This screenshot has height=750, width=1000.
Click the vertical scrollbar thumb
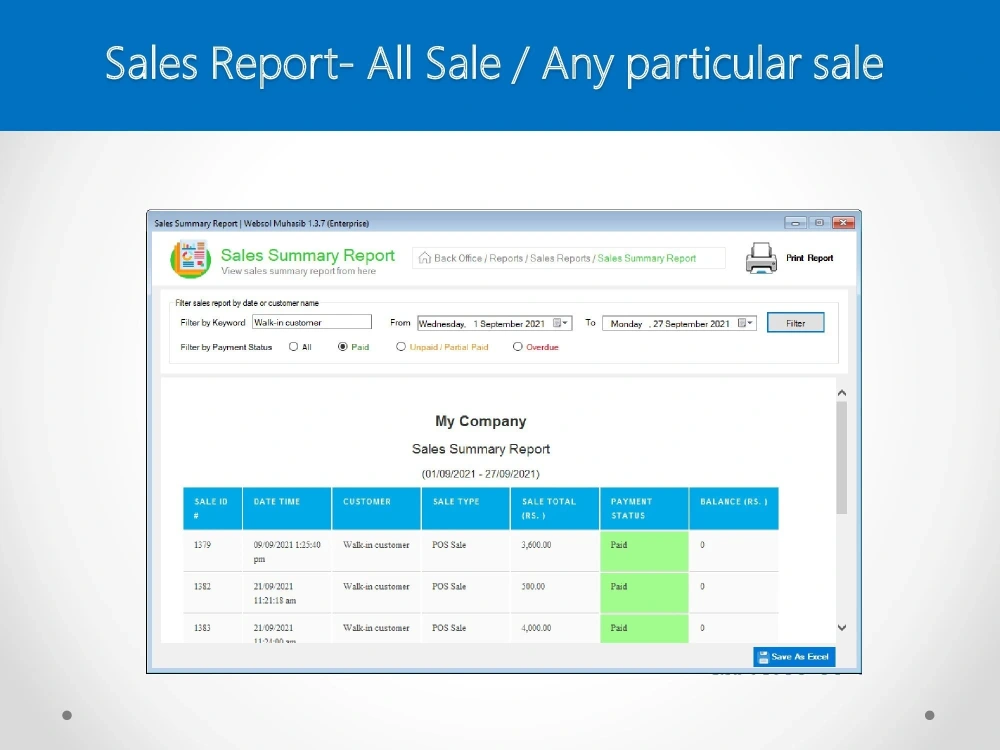point(842,458)
